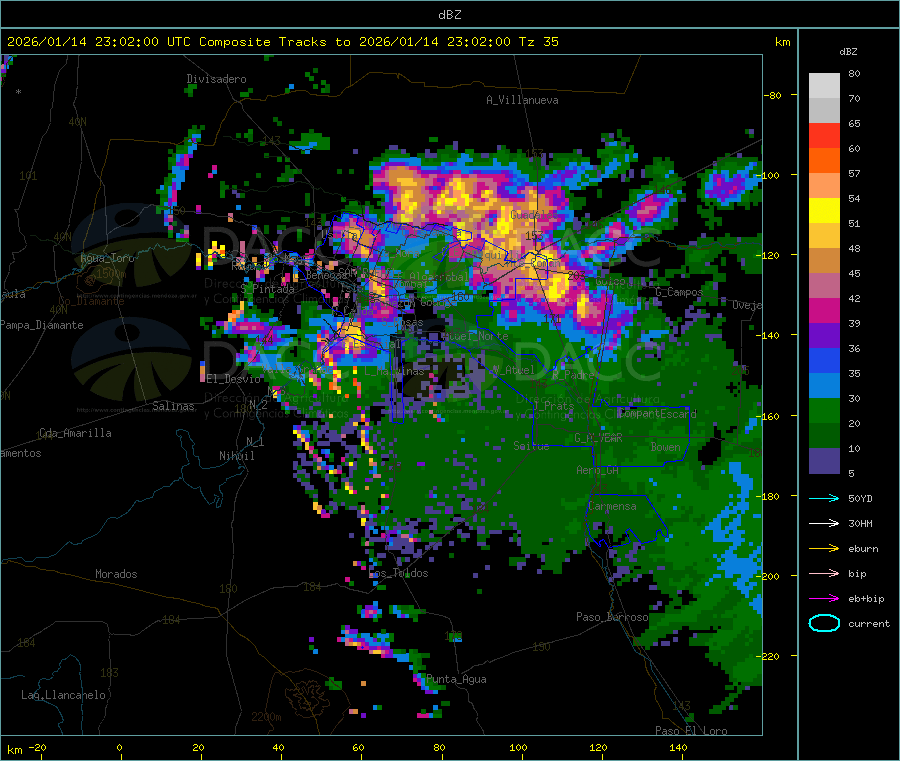900x761 pixels.
Task: Click the 100 km x-axis tick label
Action: pyautogui.click(x=518, y=747)
